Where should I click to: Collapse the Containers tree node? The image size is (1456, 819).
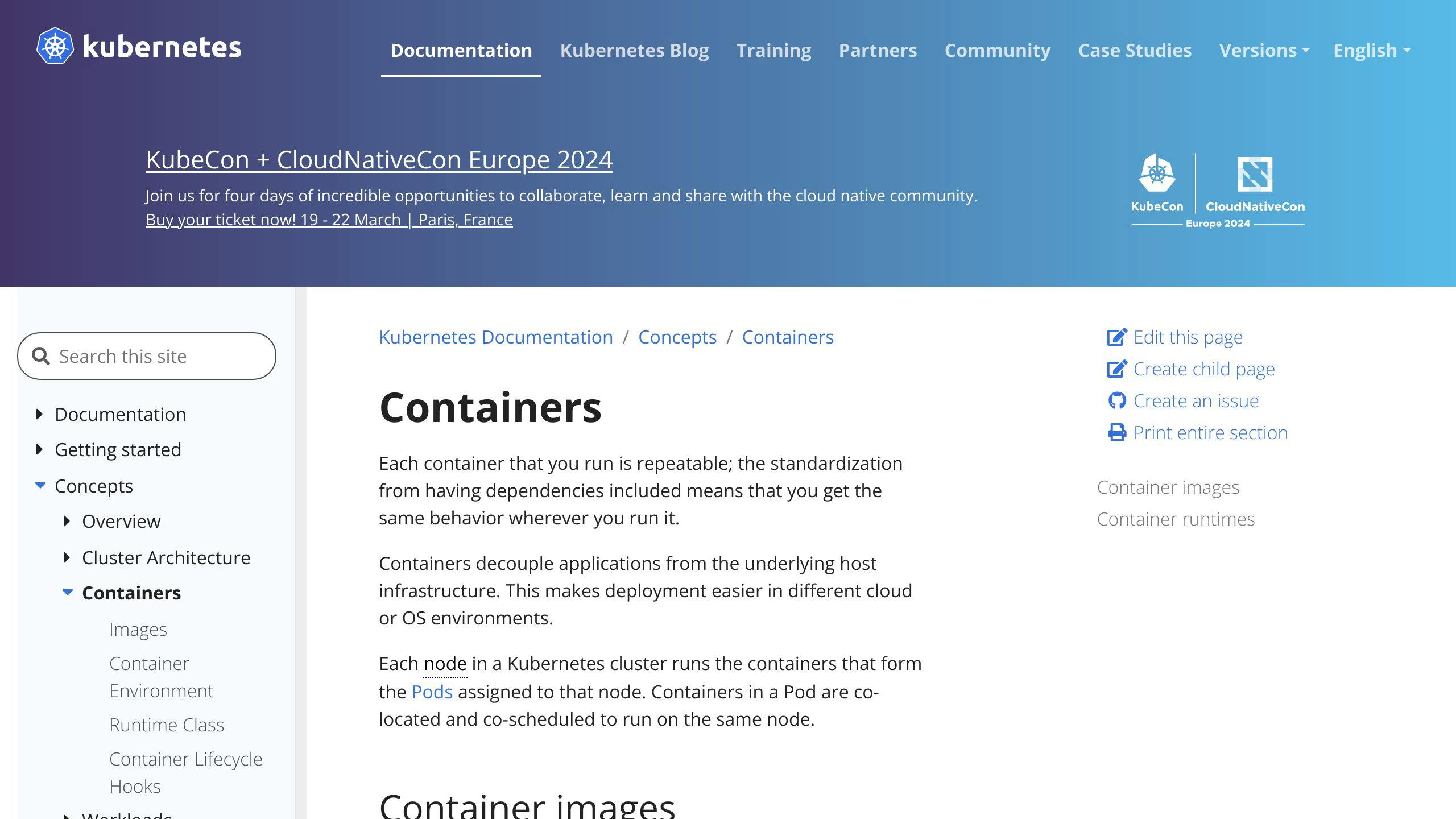point(67,592)
